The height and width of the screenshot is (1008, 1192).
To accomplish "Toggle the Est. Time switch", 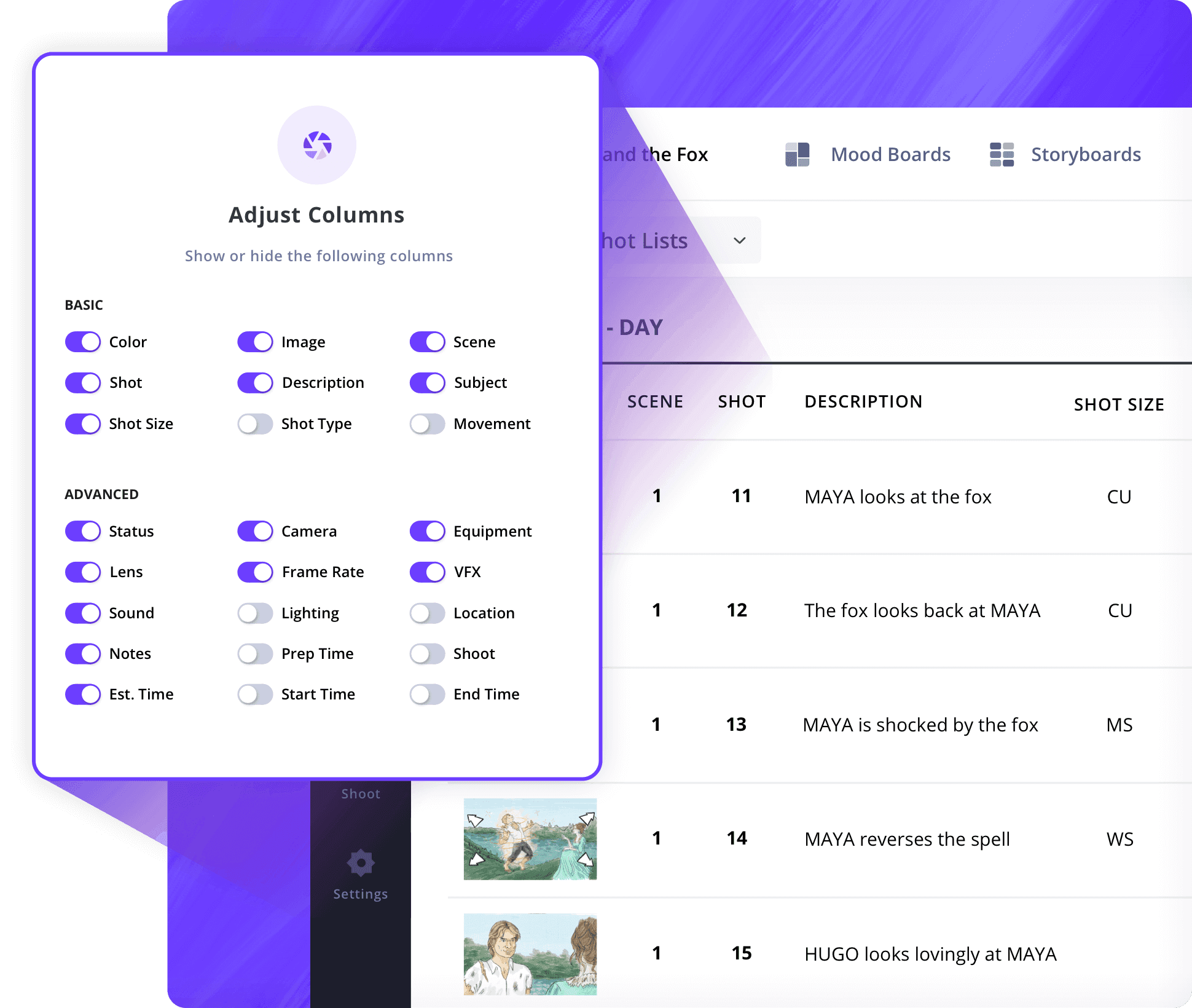I will pyautogui.click(x=83, y=694).
